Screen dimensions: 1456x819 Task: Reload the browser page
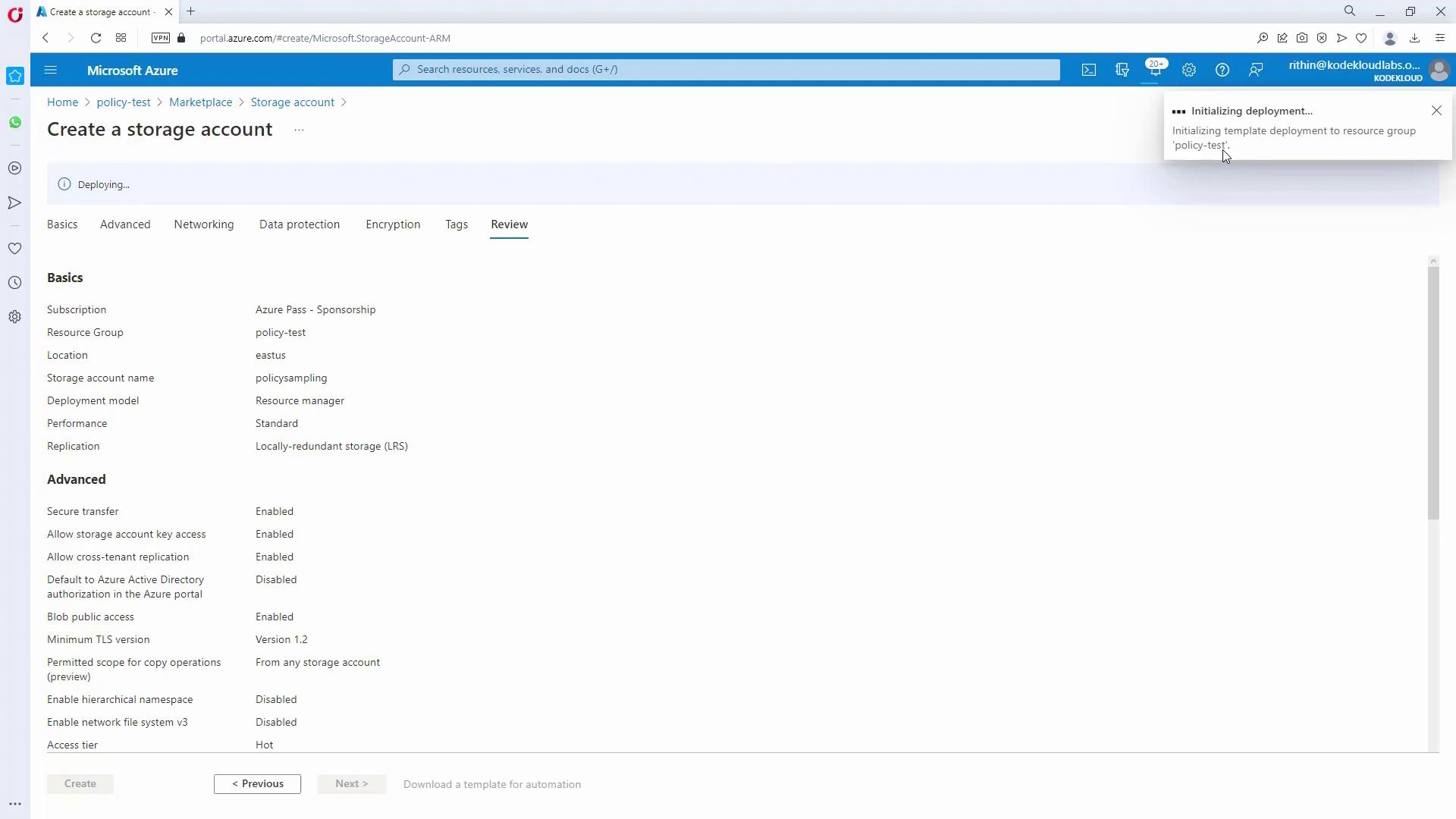point(96,38)
